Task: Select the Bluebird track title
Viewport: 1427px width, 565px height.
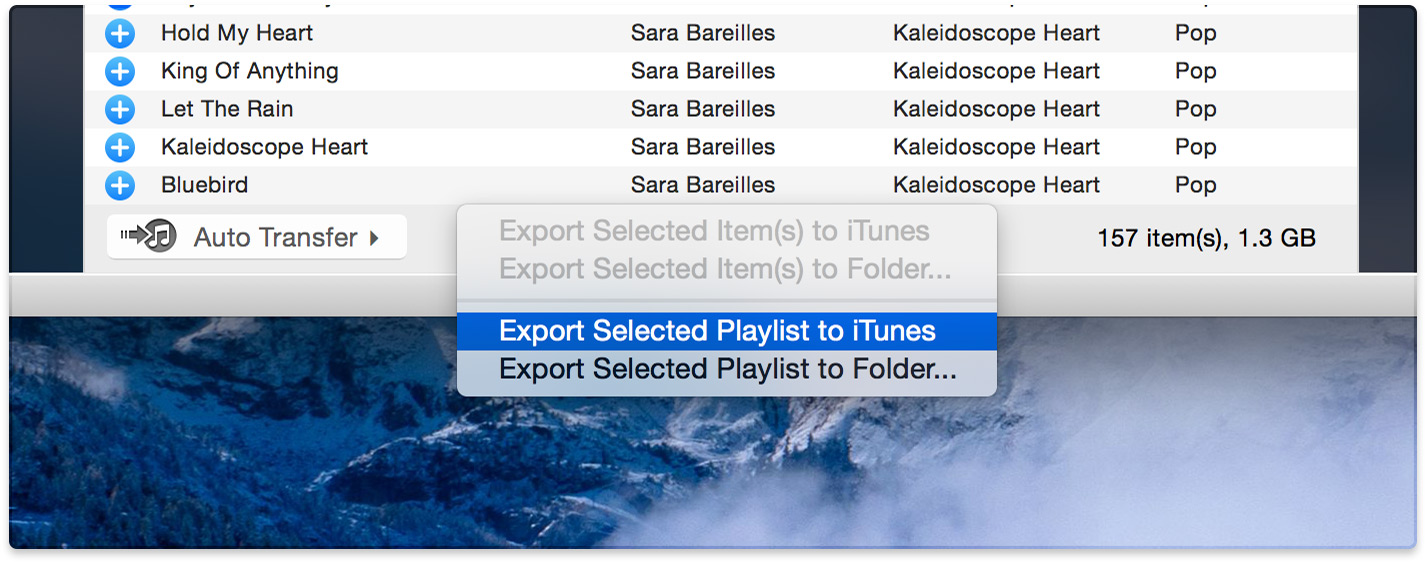Action: [x=204, y=185]
